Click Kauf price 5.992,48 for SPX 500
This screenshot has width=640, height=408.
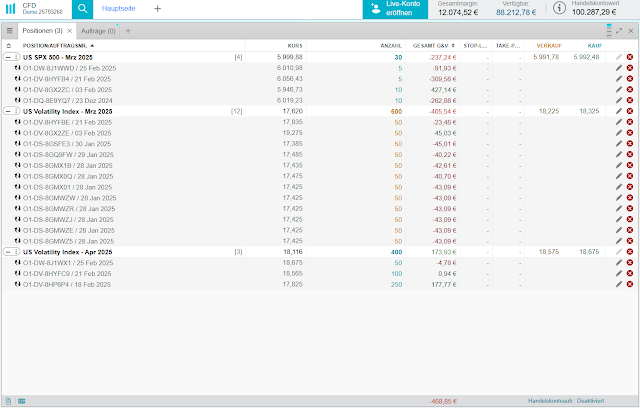(586, 57)
